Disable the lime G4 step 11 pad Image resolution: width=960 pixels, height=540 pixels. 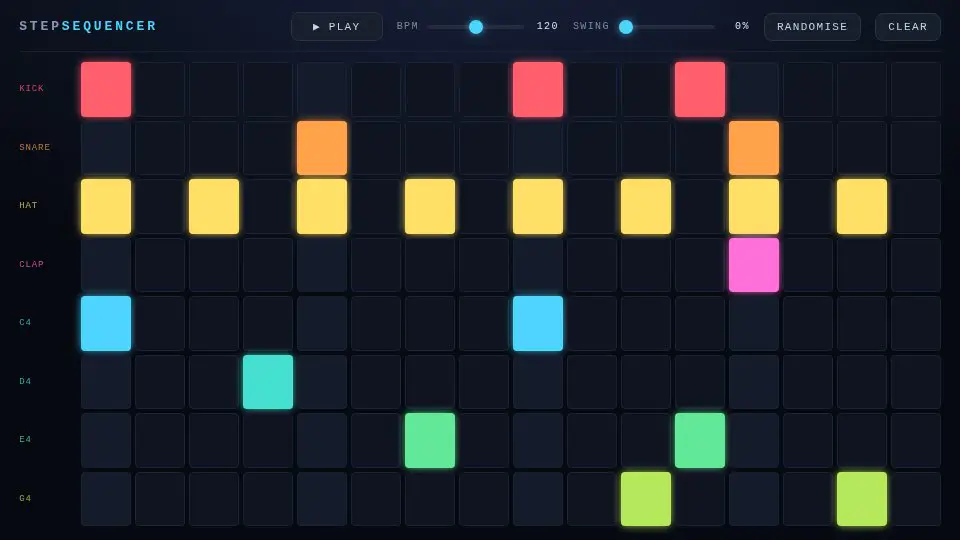pos(646,499)
